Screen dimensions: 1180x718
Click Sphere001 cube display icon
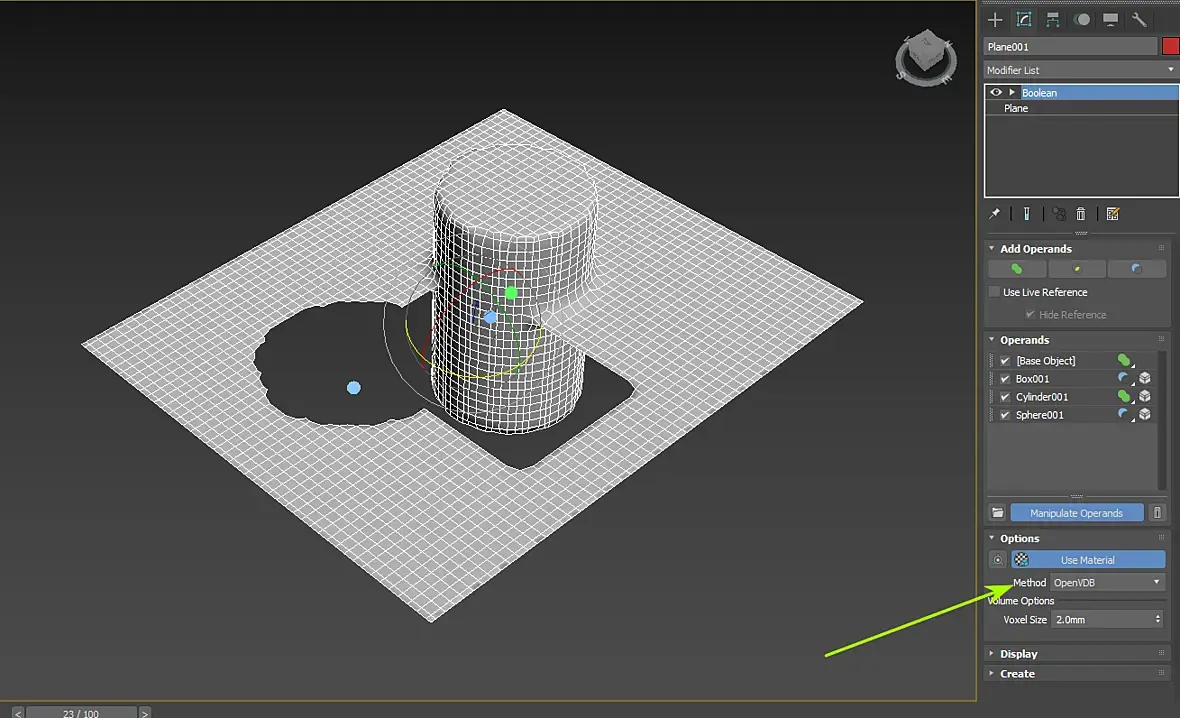point(1145,415)
